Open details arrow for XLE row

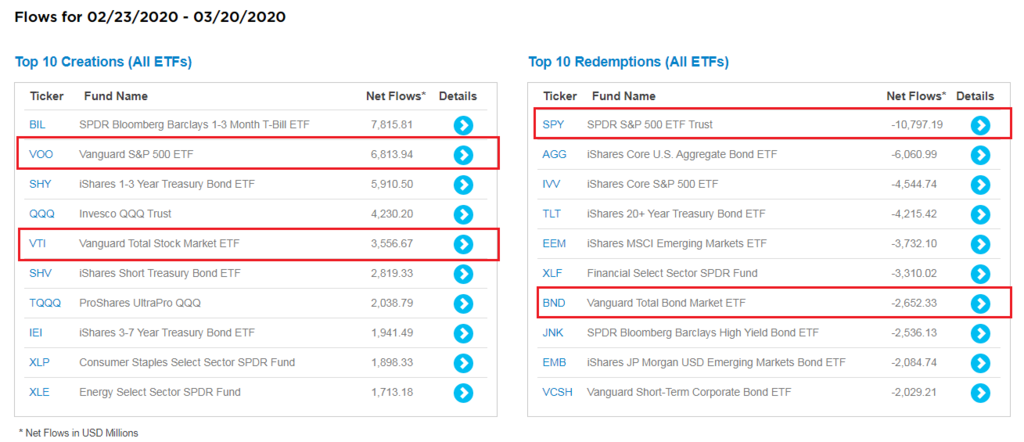pyautogui.click(x=463, y=392)
